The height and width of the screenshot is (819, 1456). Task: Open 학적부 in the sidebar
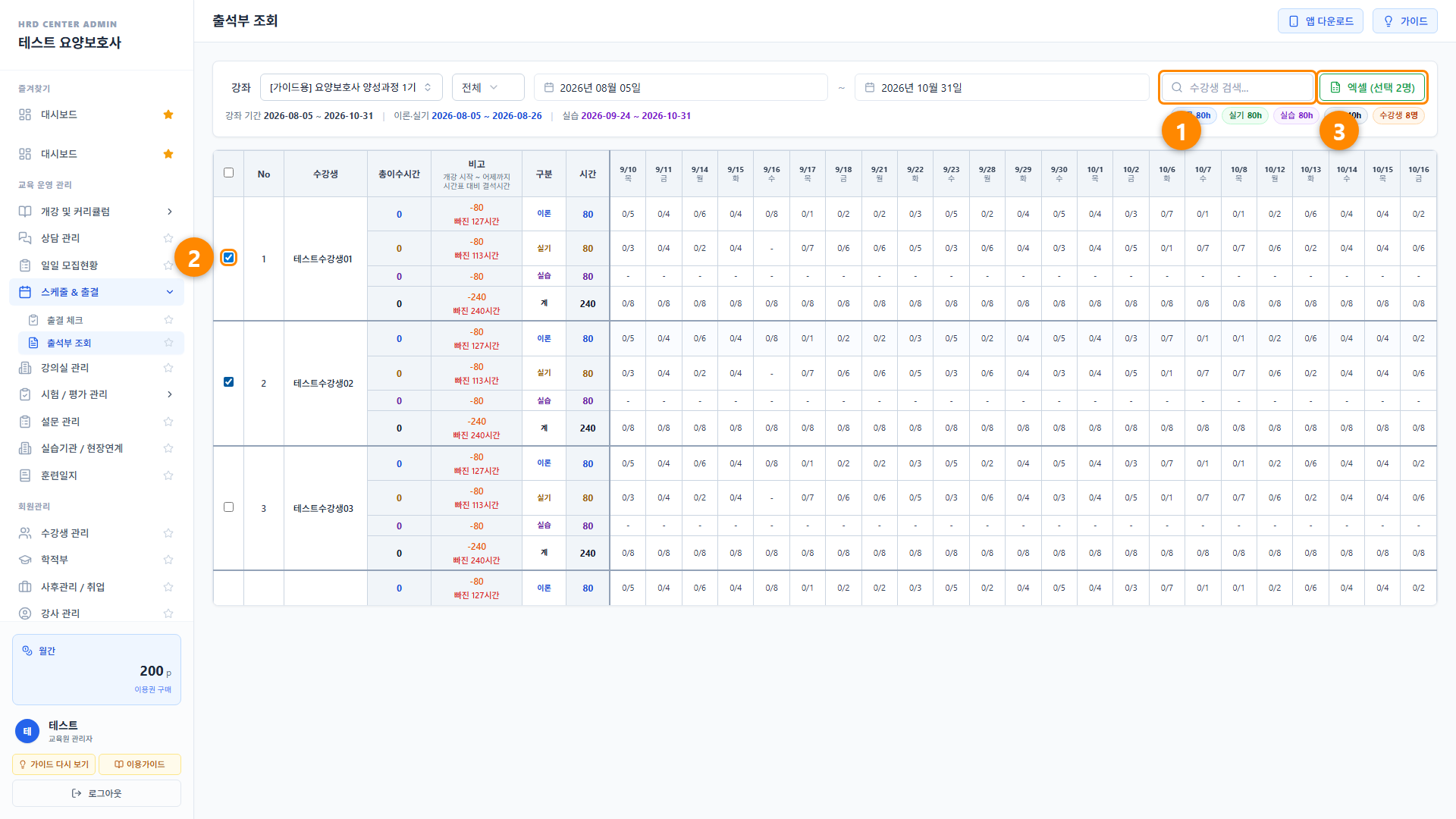[x=96, y=560]
